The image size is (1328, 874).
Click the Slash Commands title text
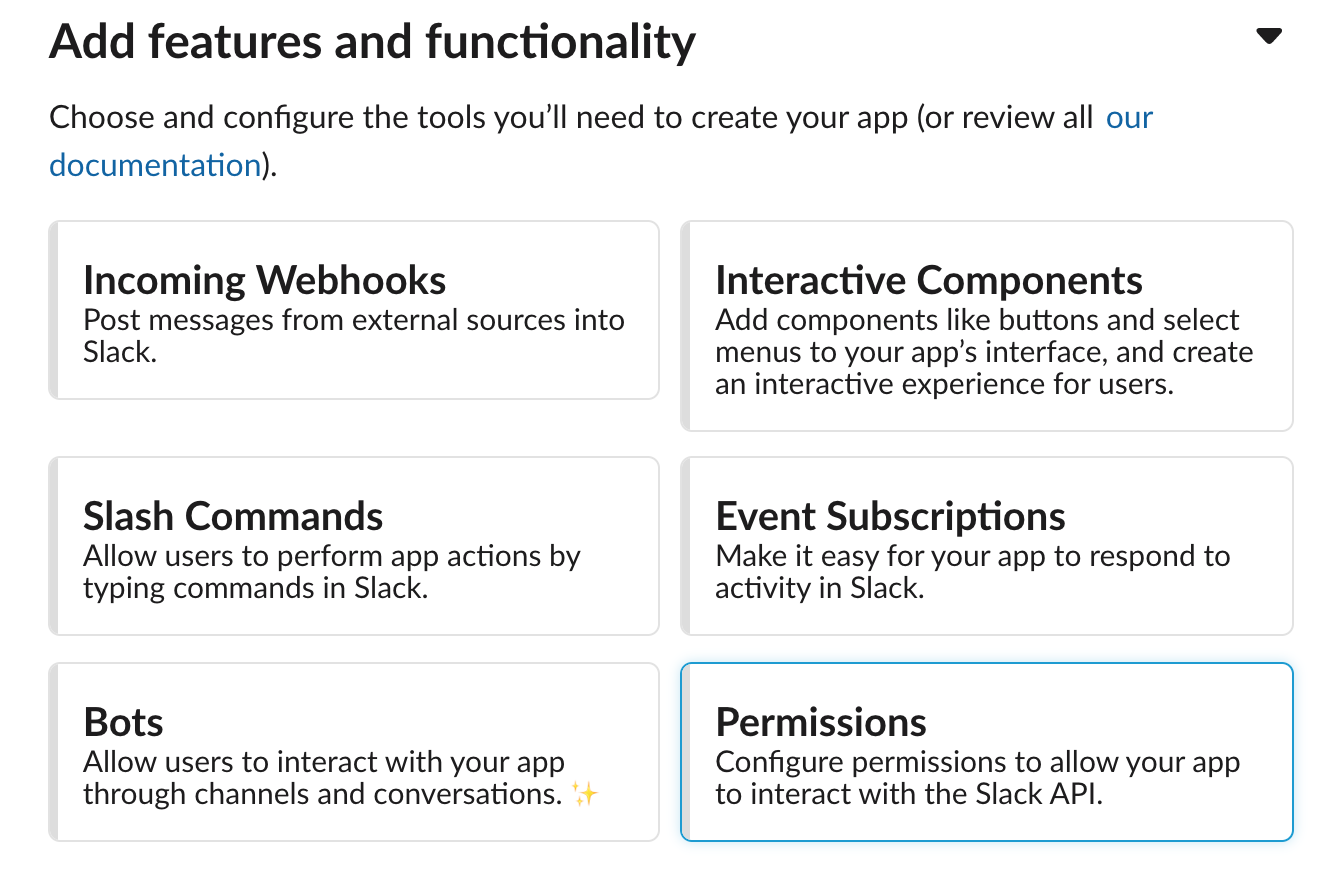[x=232, y=516]
